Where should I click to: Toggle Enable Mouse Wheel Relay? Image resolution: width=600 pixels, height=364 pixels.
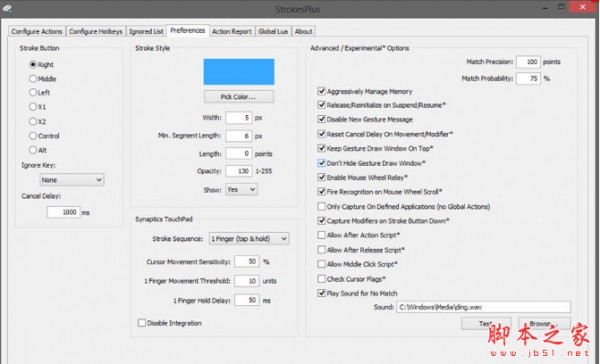coord(363,178)
